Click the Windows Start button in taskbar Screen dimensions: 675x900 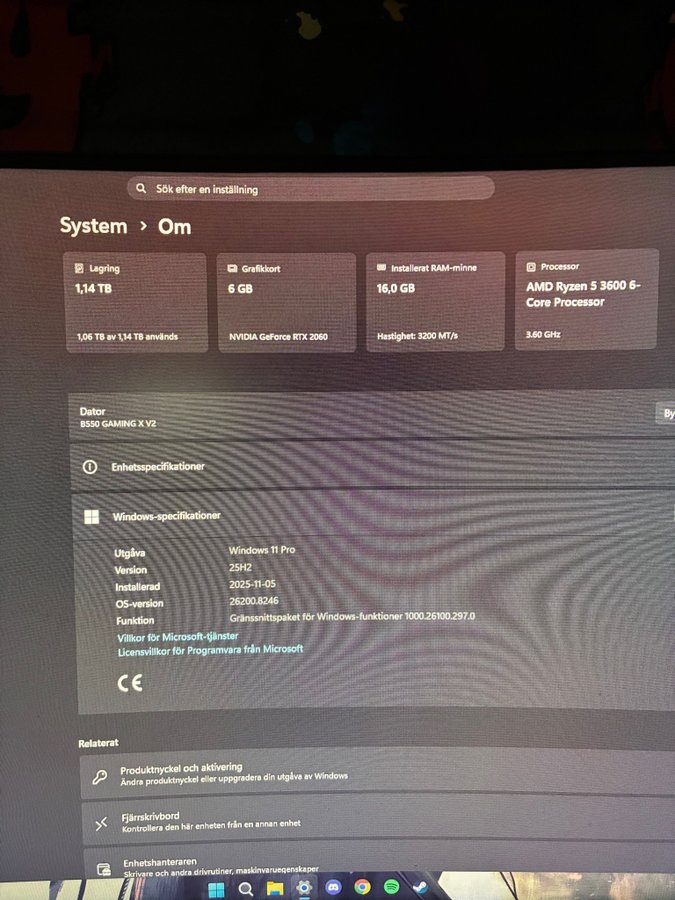[x=216, y=888]
